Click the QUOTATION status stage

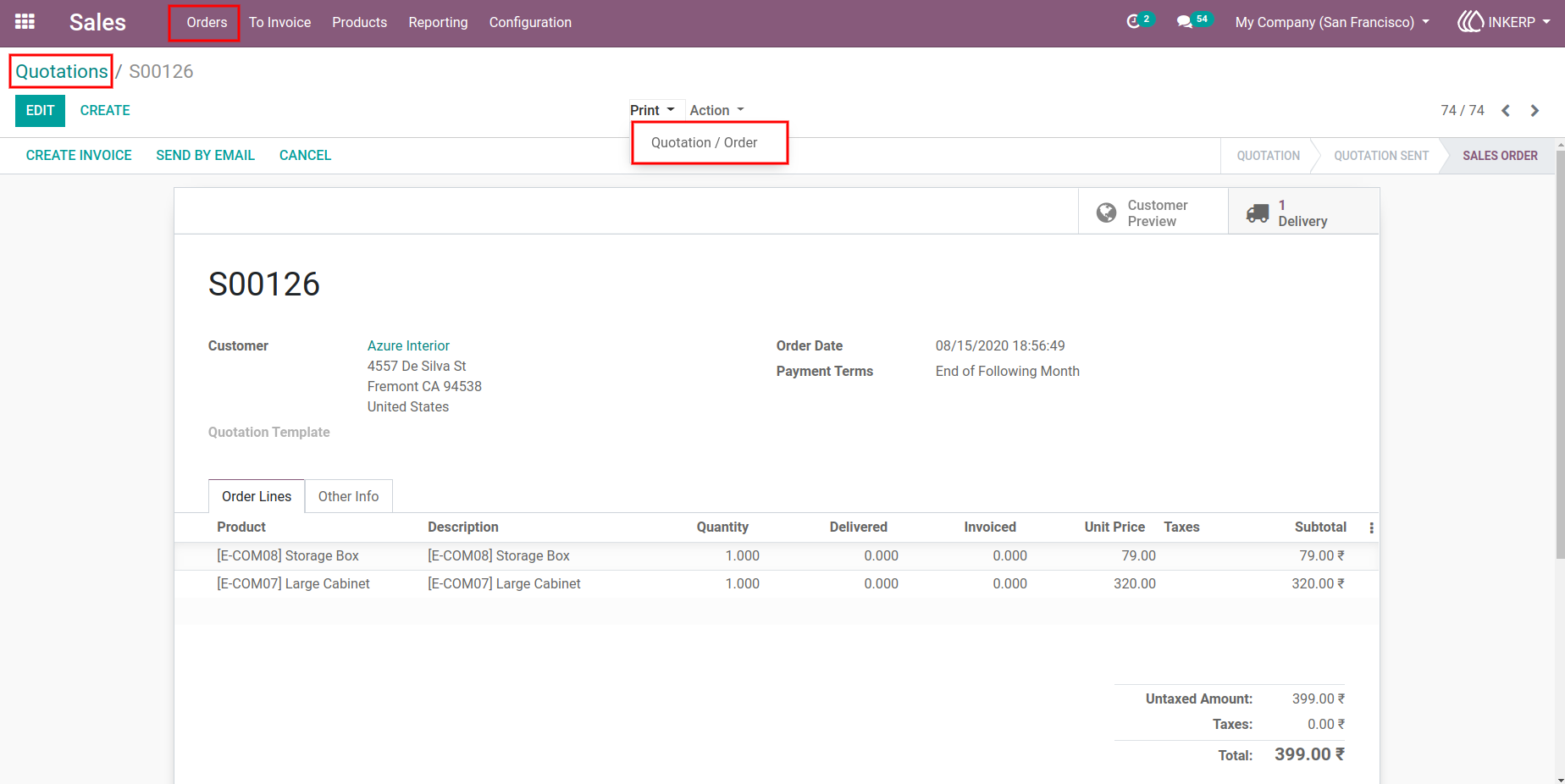click(x=1268, y=156)
